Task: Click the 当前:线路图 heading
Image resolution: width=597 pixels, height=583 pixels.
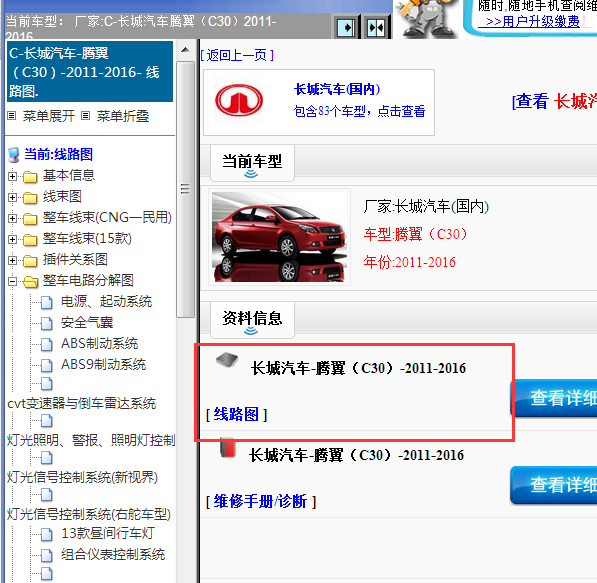Action: click(x=58, y=155)
